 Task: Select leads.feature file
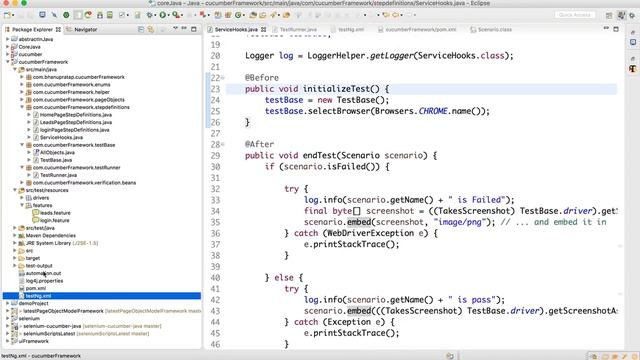tap(55, 213)
